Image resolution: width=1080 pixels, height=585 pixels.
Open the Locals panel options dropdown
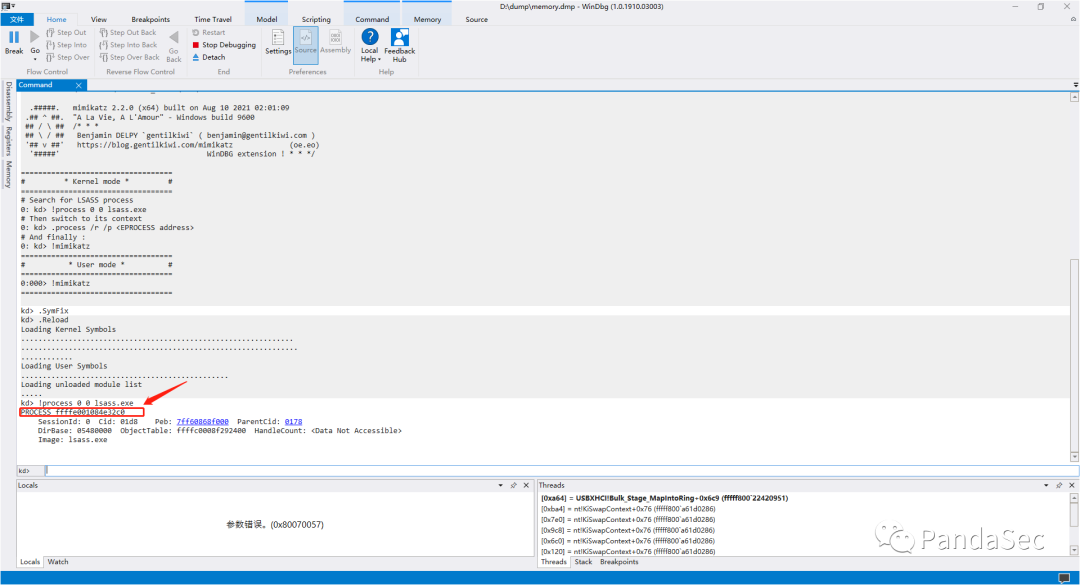[x=501, y=486]
